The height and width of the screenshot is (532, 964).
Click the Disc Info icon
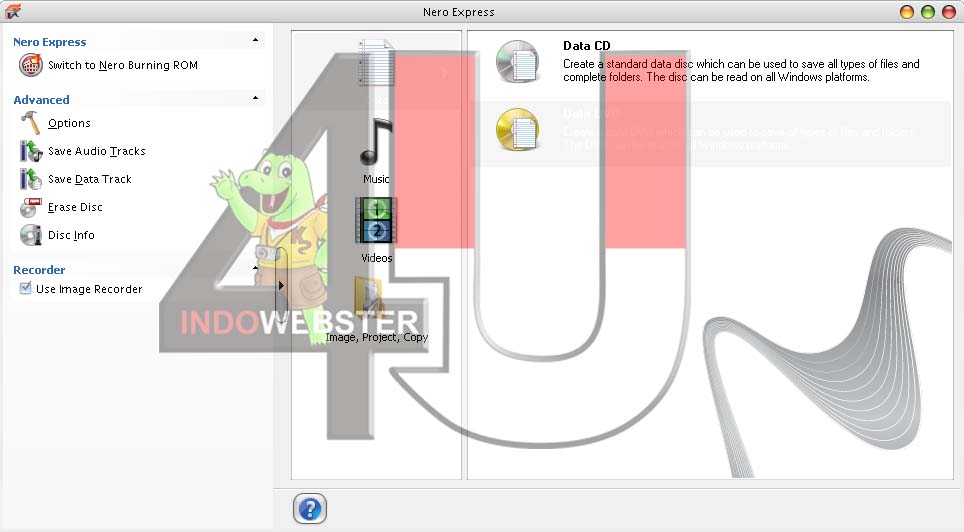[x=31, y=235]
